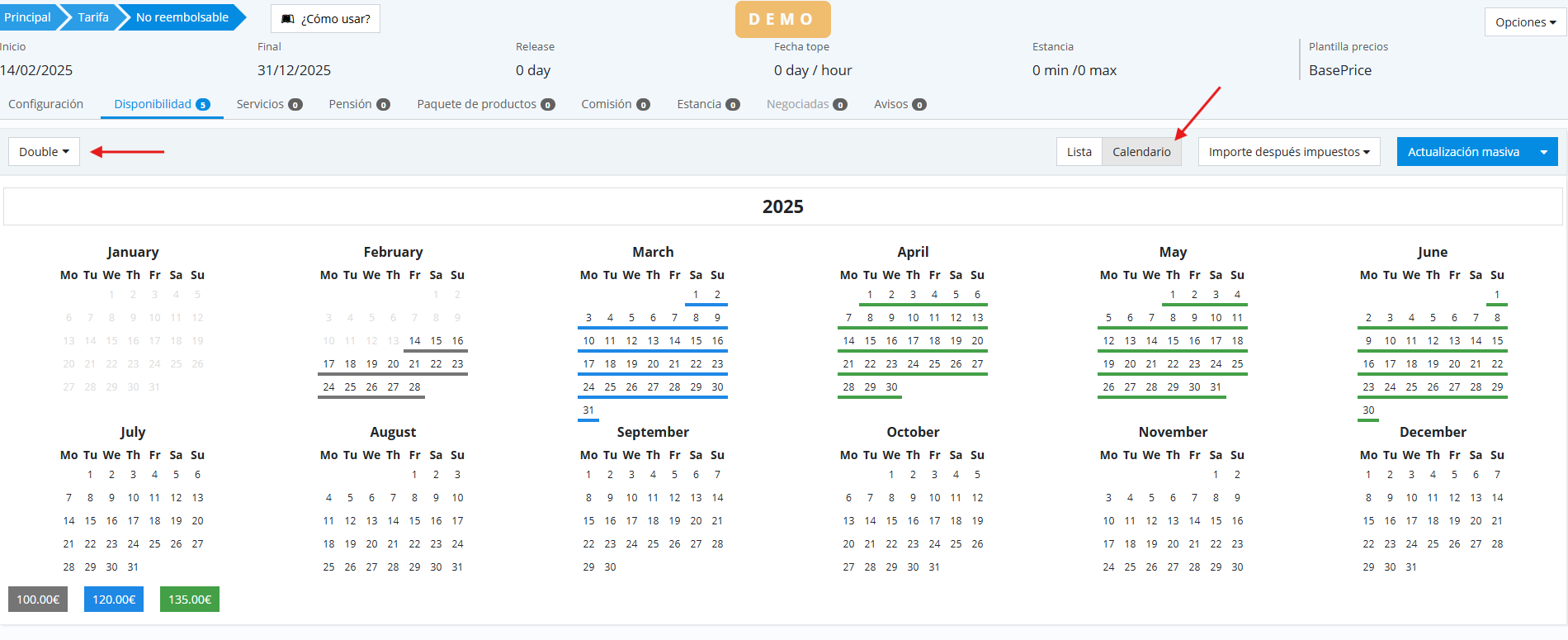Viewport: 1568px width, 640px height.
Task: Open the ¿Cómo usar? help guide
Action: point(325,19)
